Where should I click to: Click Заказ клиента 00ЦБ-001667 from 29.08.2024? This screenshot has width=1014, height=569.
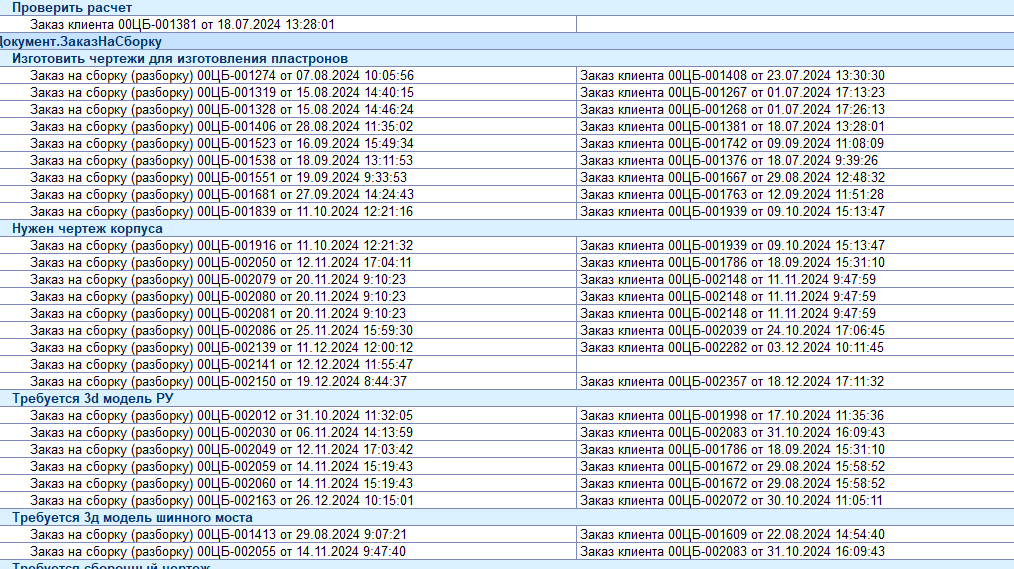pyautogui.click(x=732, y=178)
